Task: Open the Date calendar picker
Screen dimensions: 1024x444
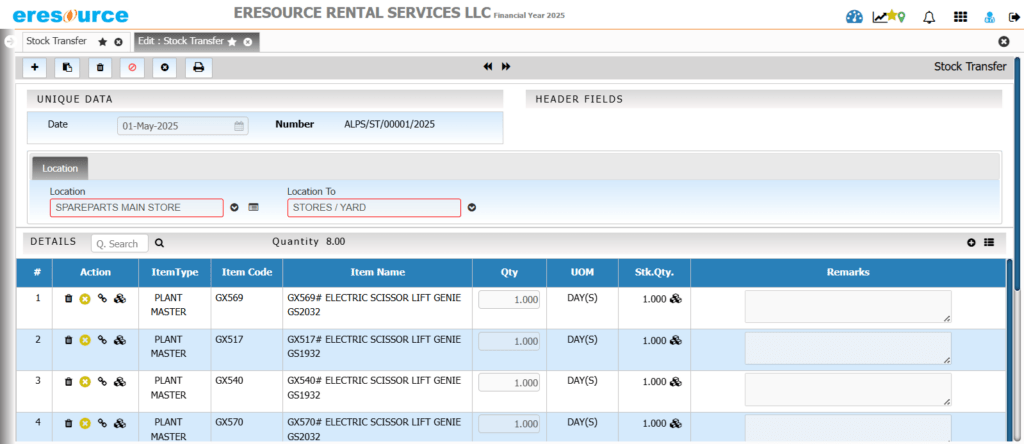Action: tap(239, 127)
